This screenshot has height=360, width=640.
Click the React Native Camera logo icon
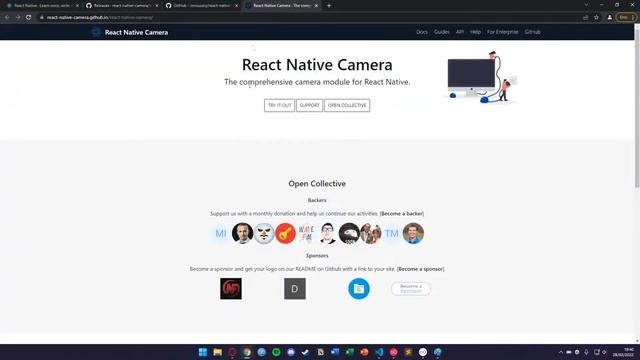pos(96,32)
